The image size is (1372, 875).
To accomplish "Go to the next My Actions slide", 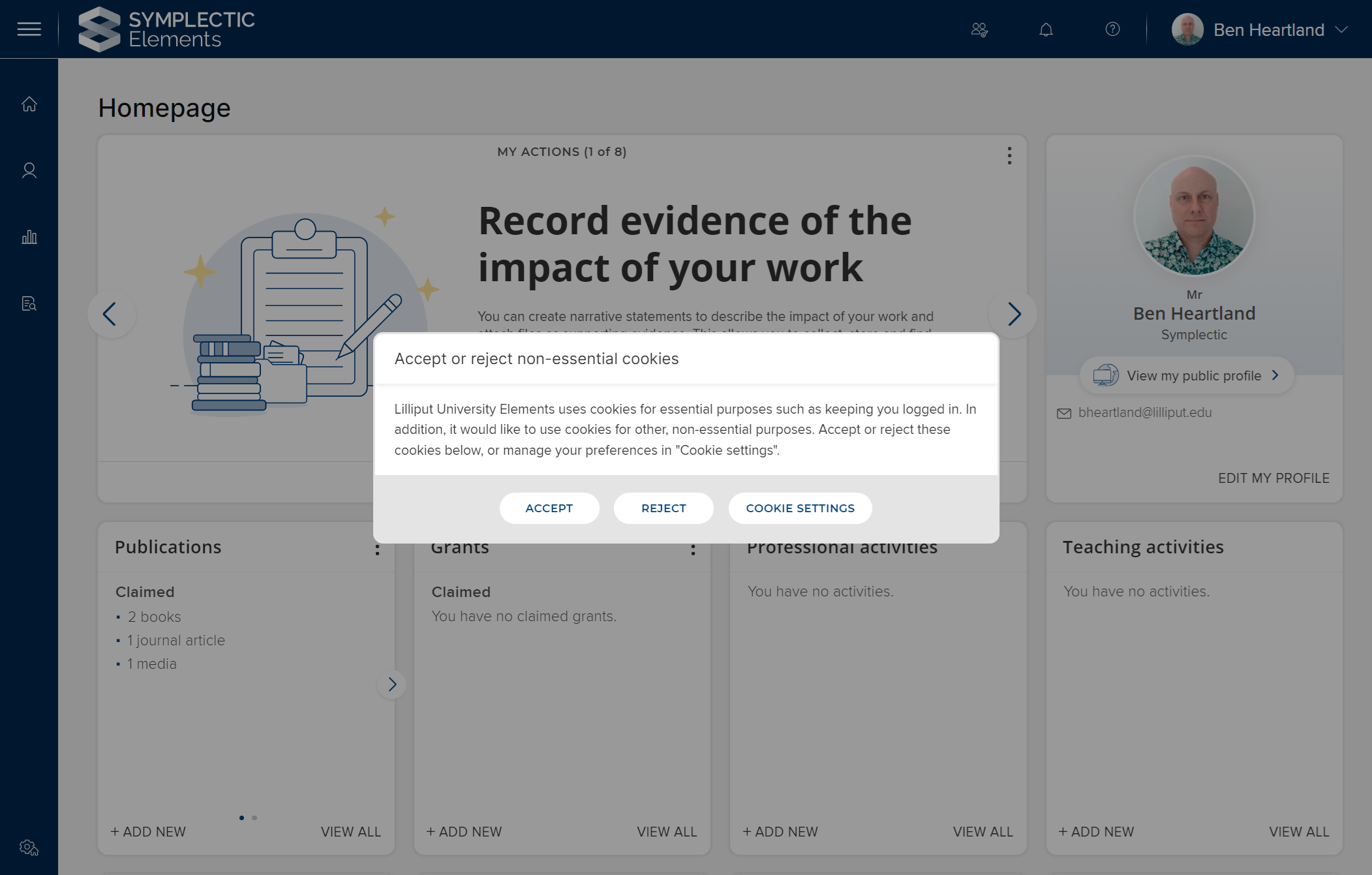I will [x=1013, y=314].
